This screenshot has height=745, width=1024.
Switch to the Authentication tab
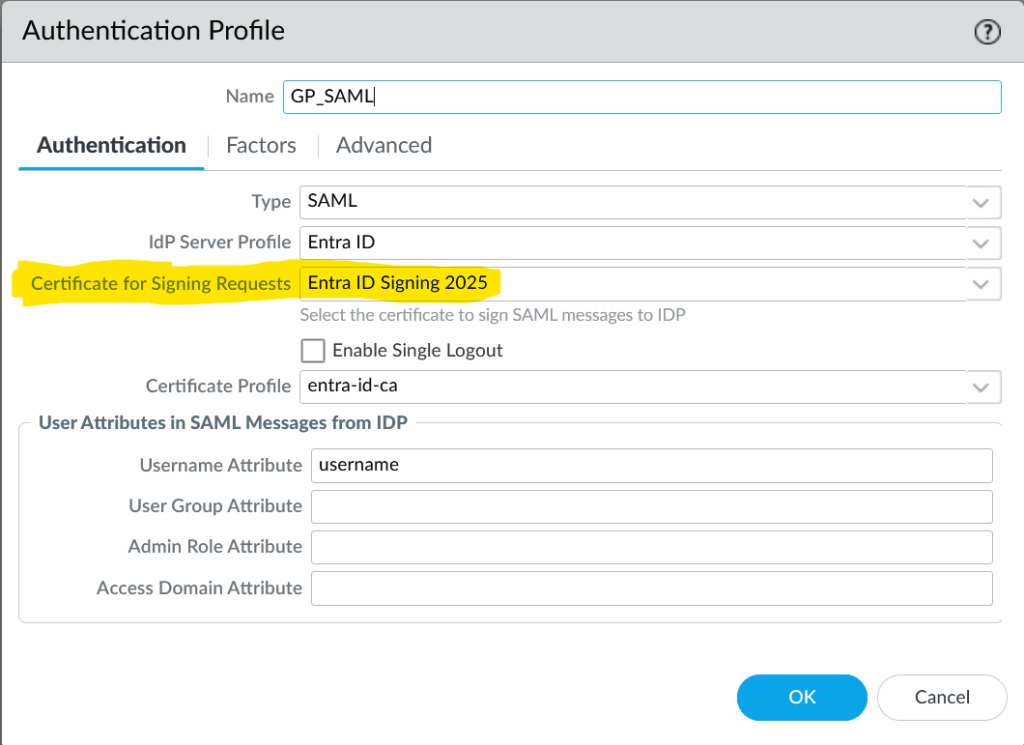point(111,146)
